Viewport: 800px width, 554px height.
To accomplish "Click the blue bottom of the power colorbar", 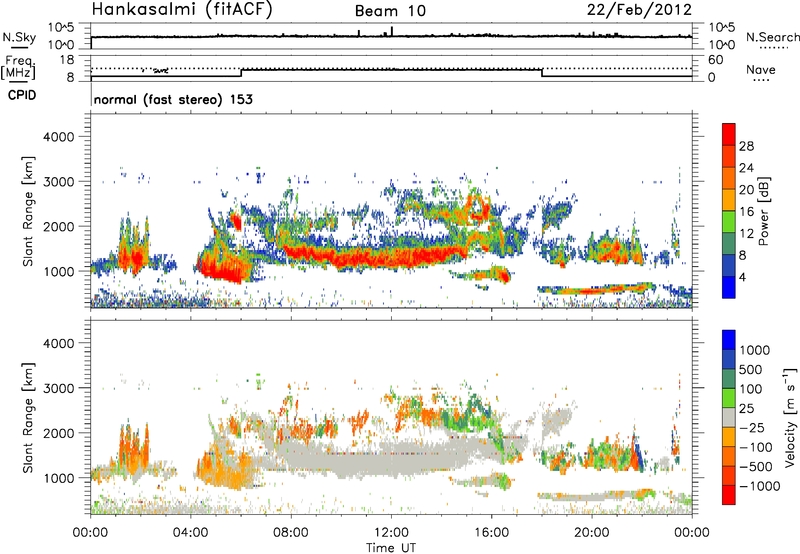I will coord(729,288).
